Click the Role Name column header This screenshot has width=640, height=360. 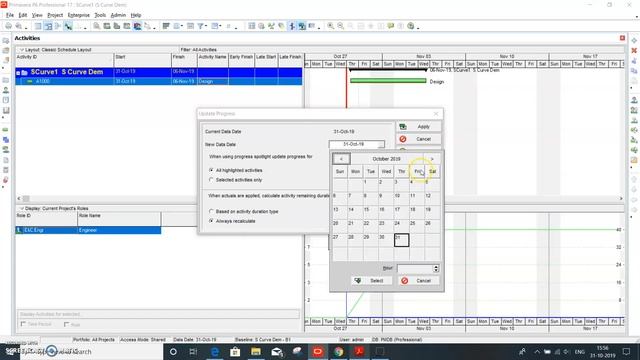click(119, 219)
